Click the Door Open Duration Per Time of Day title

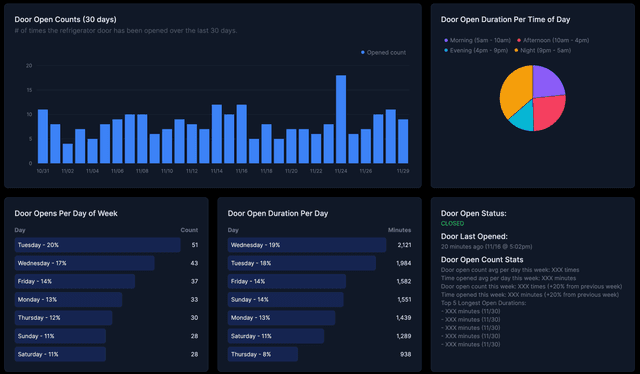[505, 19]
